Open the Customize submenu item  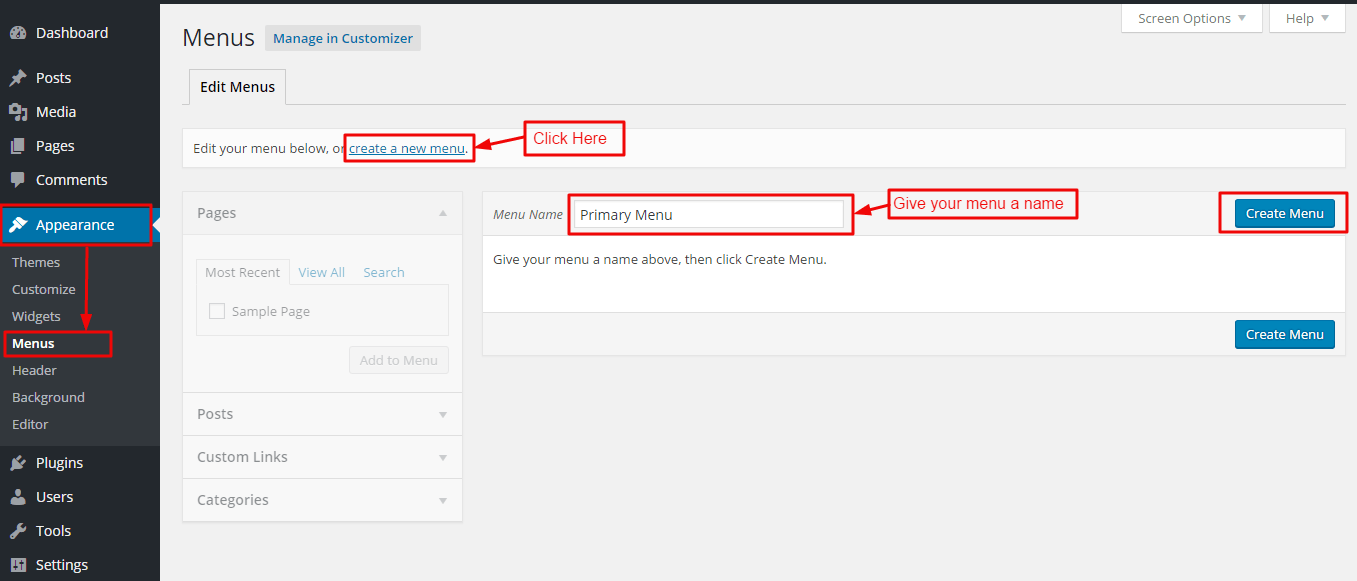[x=44, y=289]
